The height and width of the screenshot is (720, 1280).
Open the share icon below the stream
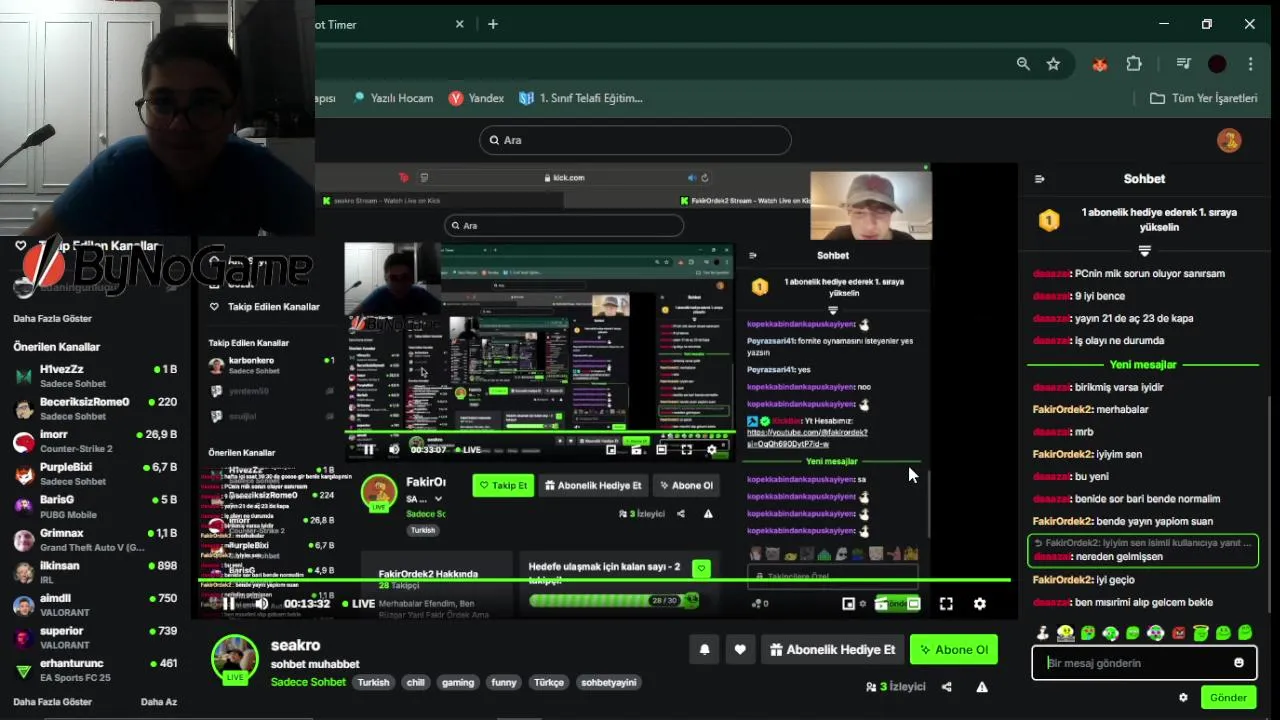point(947,687)
